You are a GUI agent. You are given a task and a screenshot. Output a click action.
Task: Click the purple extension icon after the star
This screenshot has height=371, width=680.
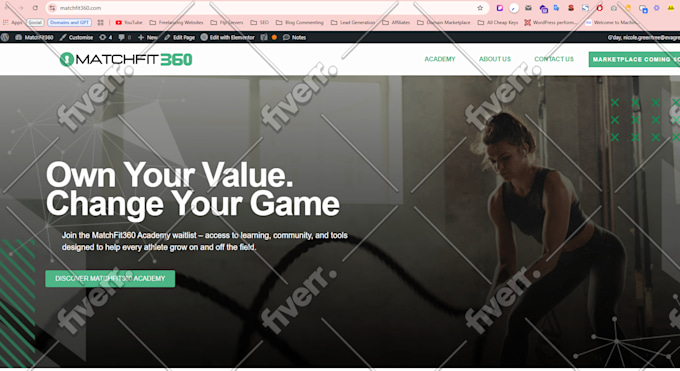click(x=500, y=8)
